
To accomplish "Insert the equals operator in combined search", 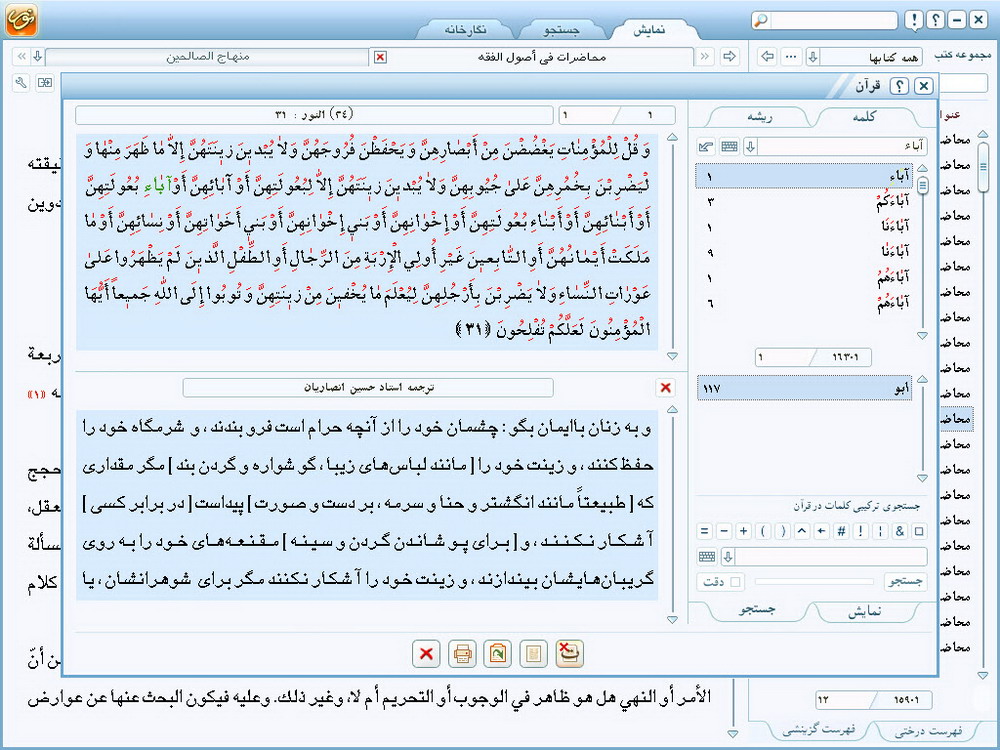I will (x=705, y=531).
